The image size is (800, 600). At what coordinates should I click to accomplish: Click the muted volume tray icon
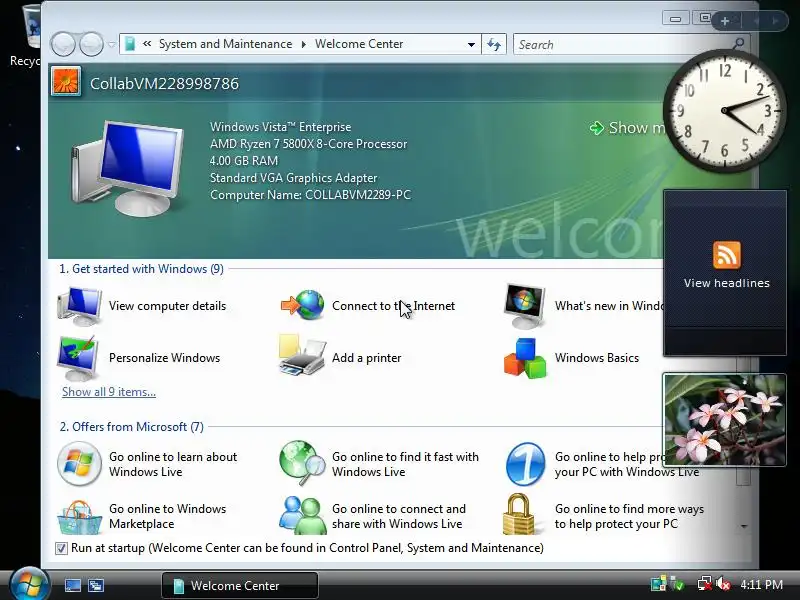tap(723, 584)
